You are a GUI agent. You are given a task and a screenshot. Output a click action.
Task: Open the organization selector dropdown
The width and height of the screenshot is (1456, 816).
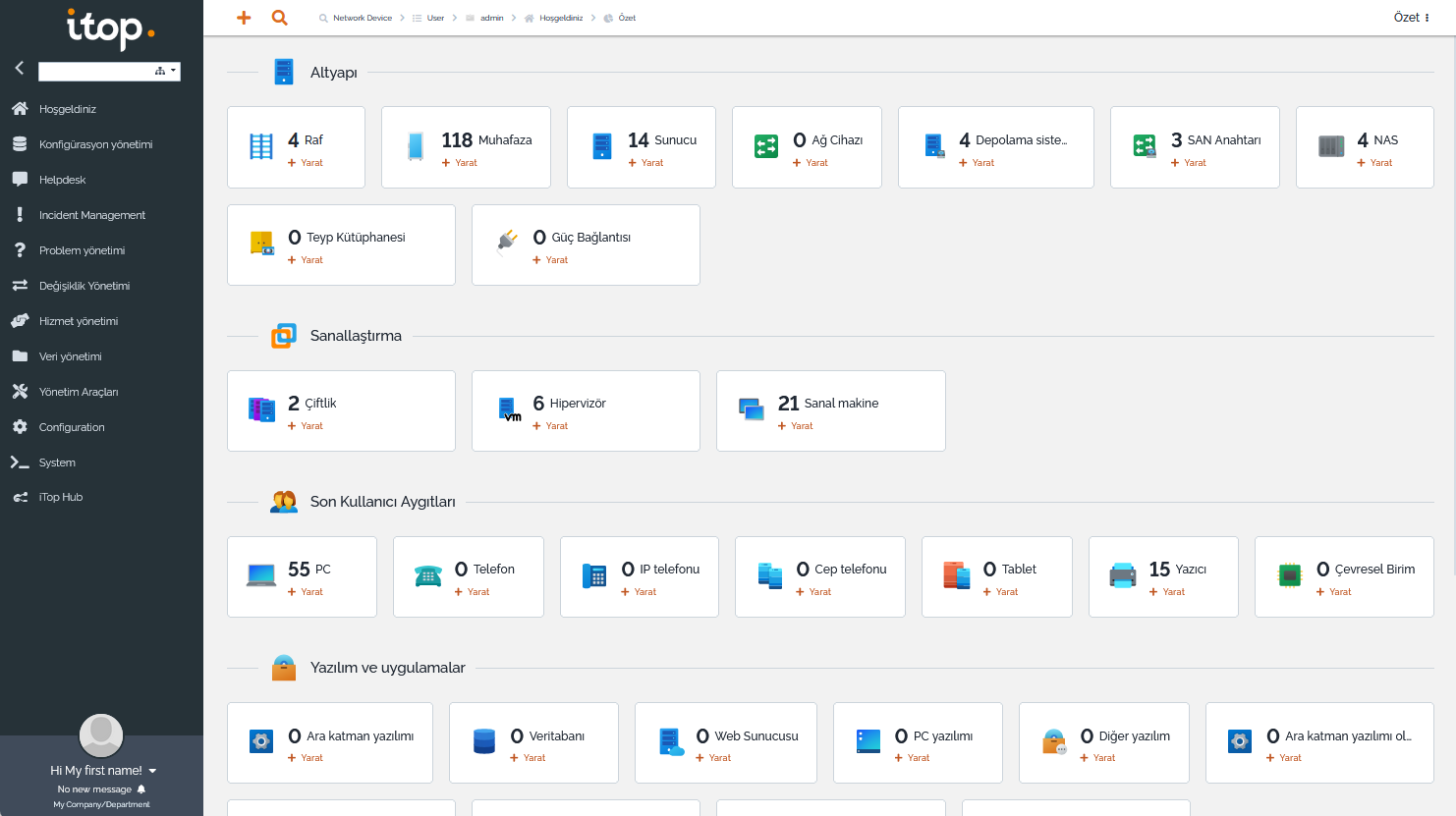pos(166,71)
